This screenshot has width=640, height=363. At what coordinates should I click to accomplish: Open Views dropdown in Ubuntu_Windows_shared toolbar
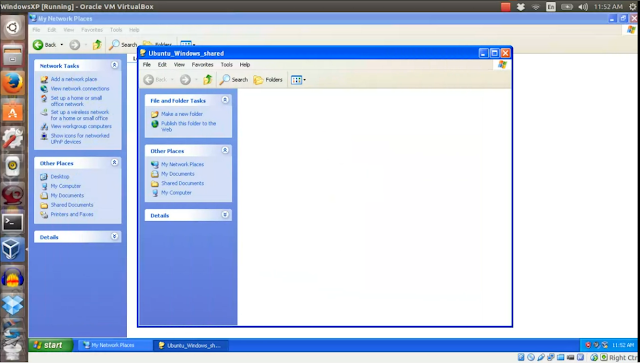coord(298,80)
